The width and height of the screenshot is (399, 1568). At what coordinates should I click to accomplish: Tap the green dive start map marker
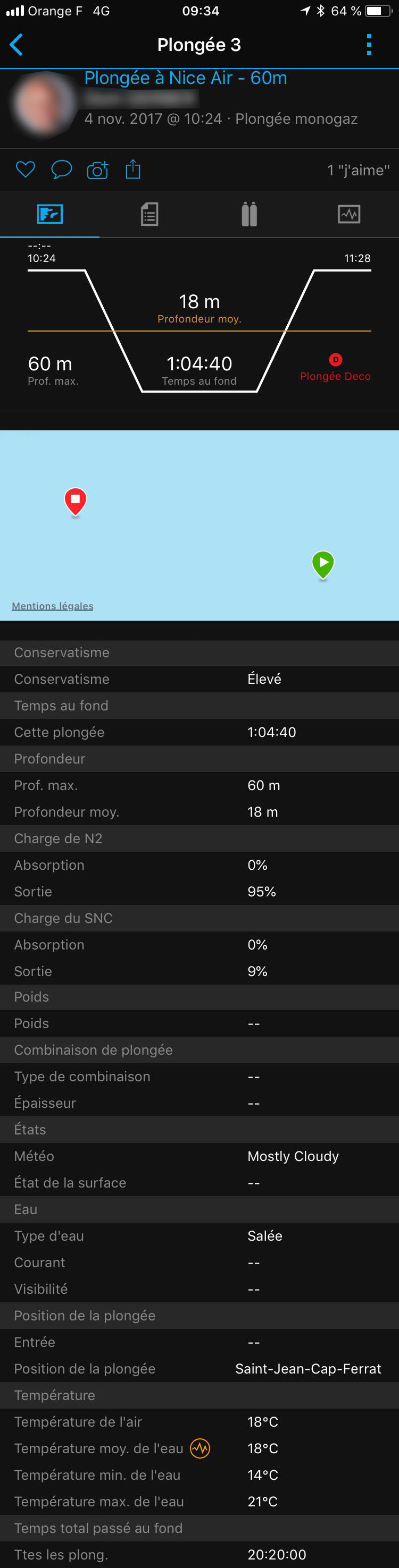tap(323, 564)
